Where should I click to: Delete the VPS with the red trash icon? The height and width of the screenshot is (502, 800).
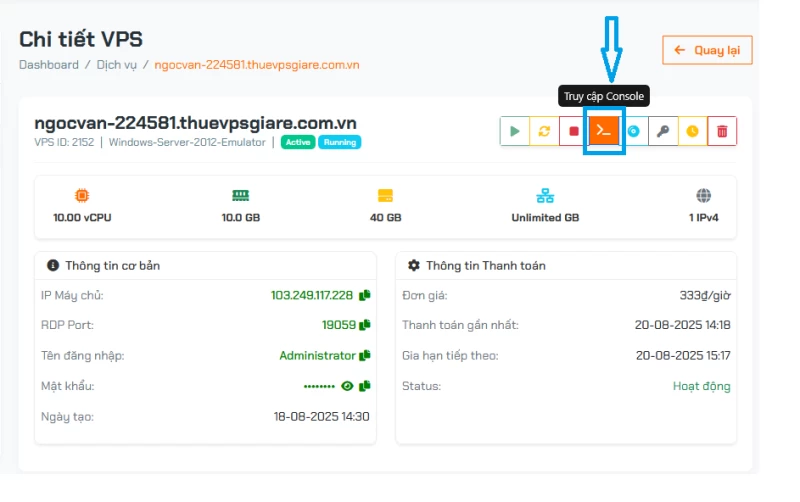pyautogui.click(x=722, y=131)
